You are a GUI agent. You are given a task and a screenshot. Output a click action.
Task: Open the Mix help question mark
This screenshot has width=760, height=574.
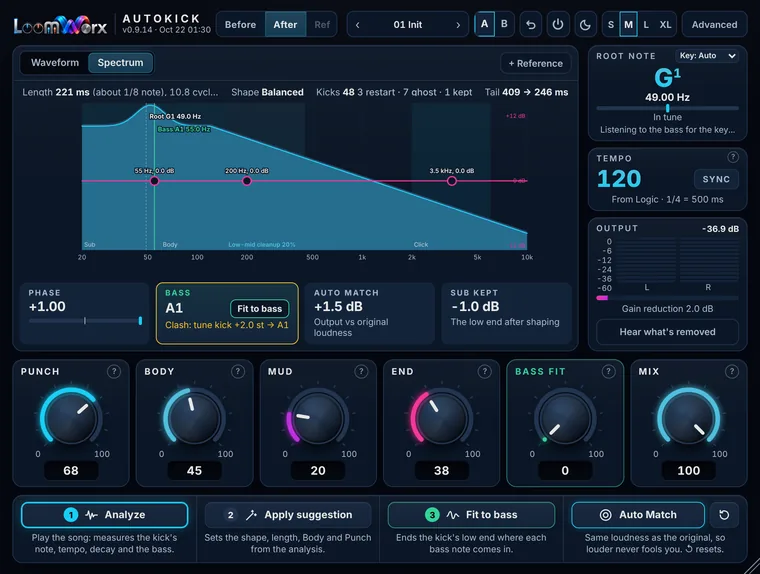(x=731, y=371)
